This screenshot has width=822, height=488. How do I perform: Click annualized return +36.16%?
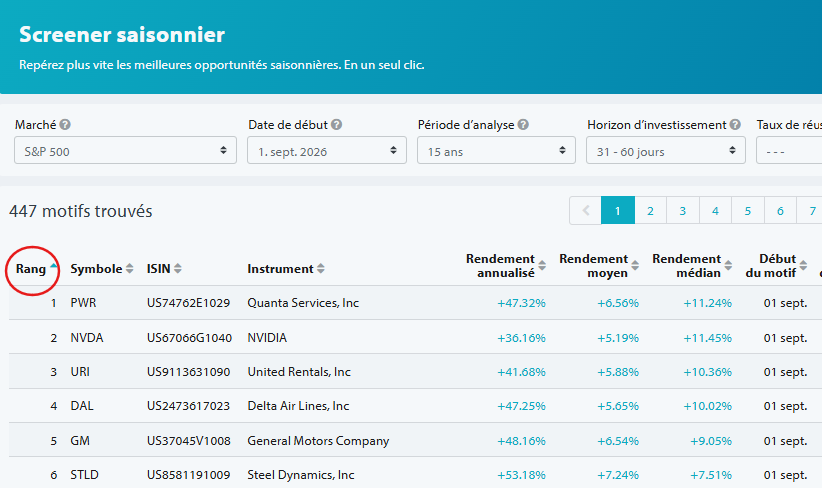(x=522, y=338)
